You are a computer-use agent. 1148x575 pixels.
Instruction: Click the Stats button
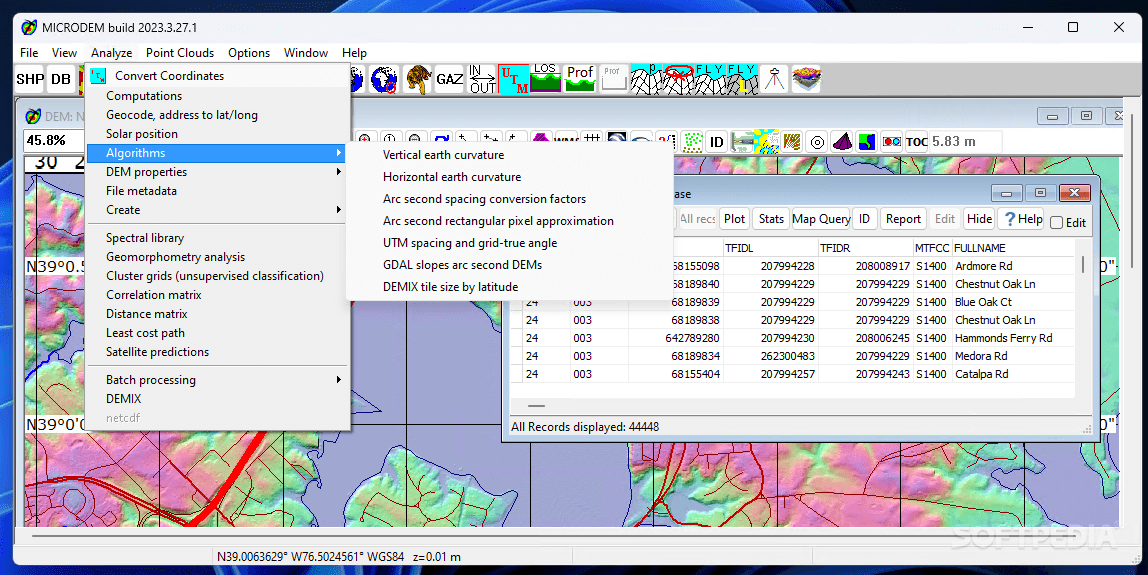point(771,219)
